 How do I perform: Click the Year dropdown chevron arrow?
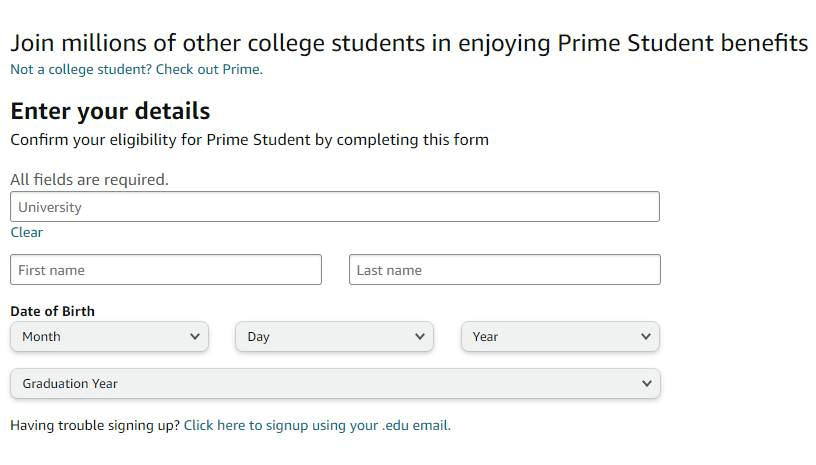646,337
